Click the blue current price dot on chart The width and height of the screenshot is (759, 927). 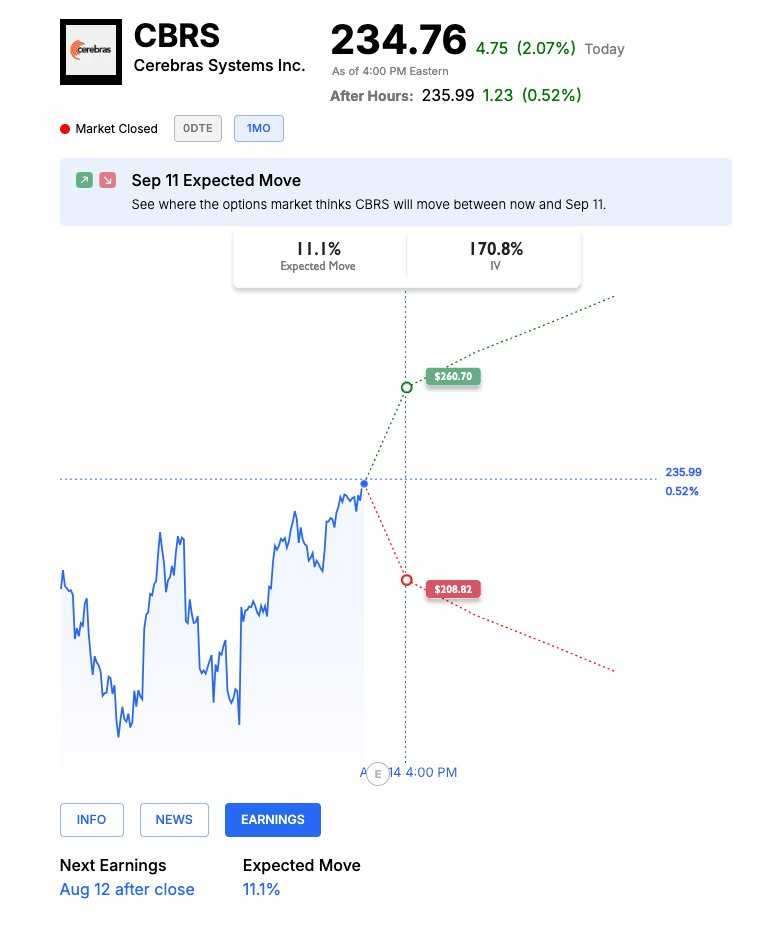(364, 484)
